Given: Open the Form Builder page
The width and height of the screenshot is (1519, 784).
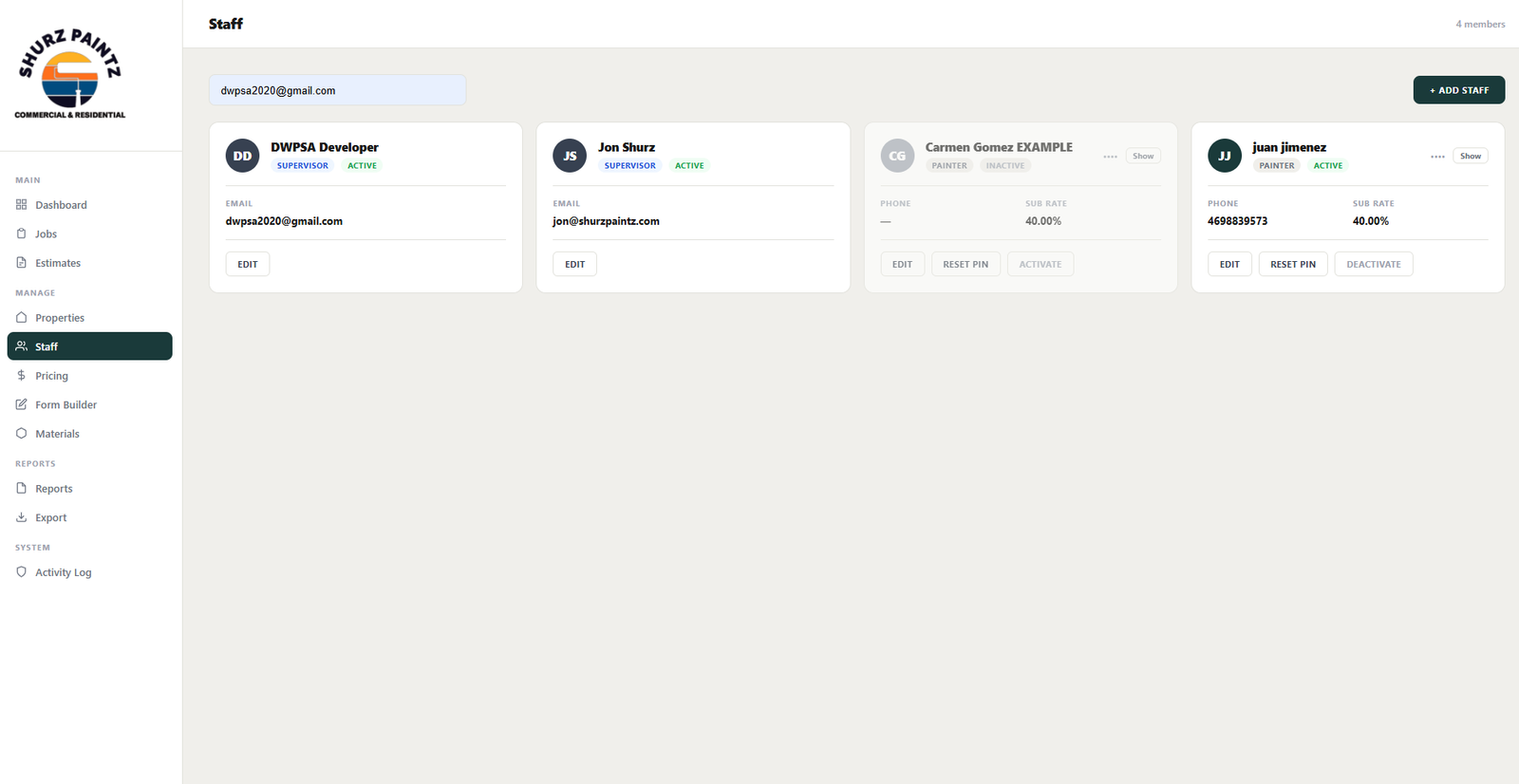Looking at the screenshot, I should [89, 404].
